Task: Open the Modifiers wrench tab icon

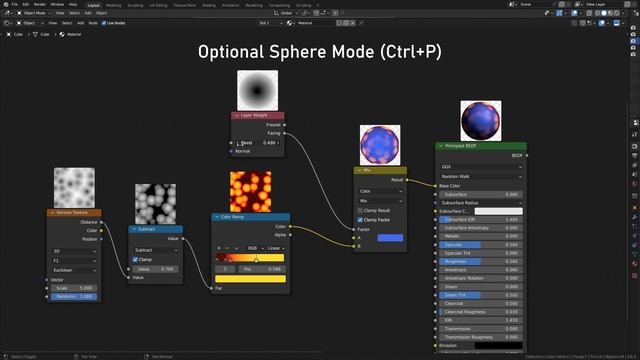Action: [635, 216]
